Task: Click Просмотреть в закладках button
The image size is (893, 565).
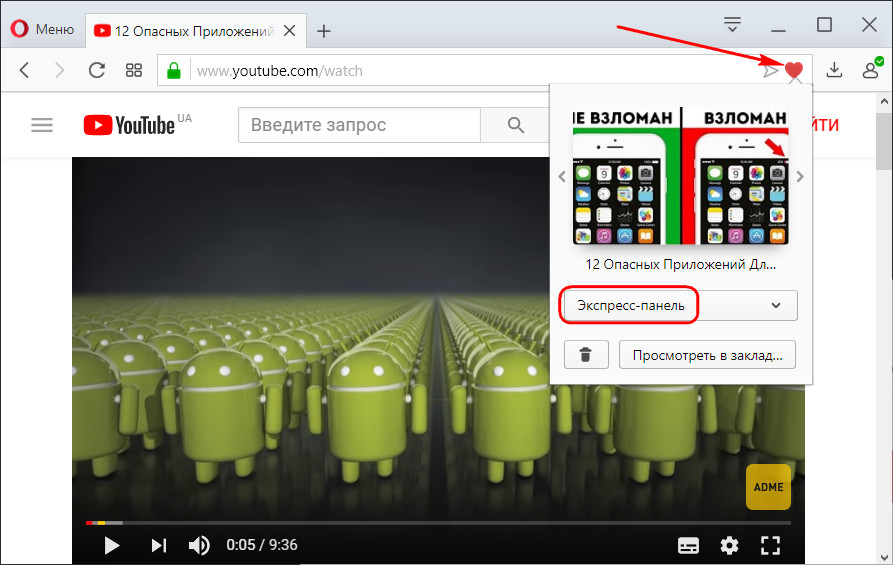Action: (707, 354)
